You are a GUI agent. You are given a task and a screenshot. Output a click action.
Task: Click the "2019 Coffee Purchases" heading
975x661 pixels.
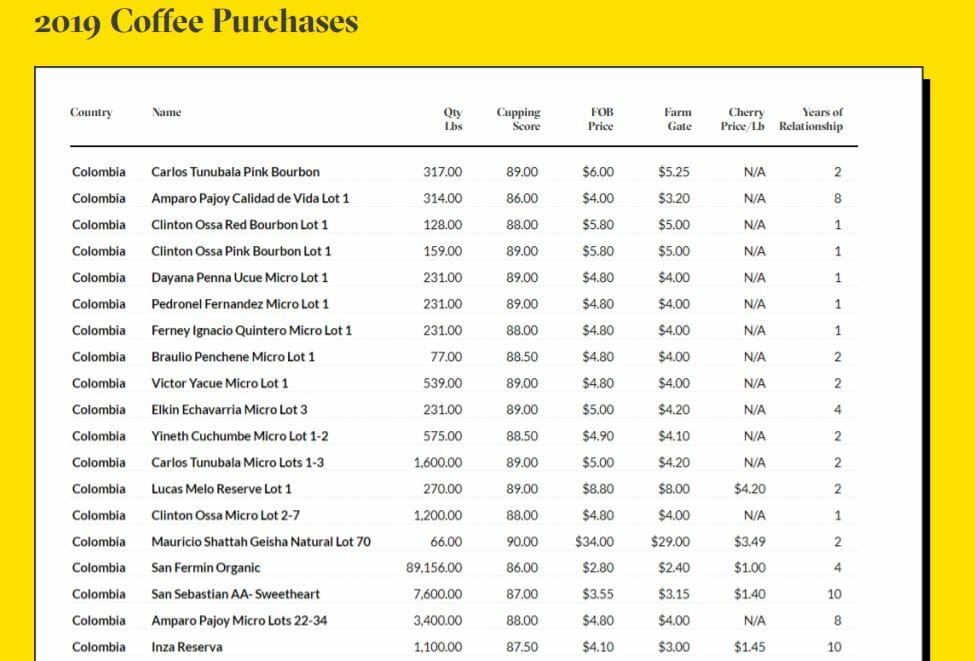pos(196,21)
